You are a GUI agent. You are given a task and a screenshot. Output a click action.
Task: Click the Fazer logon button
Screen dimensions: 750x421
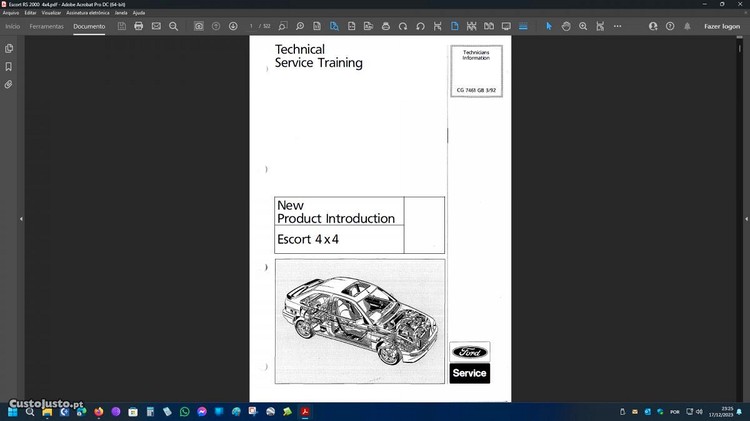[x=722, y=26]
